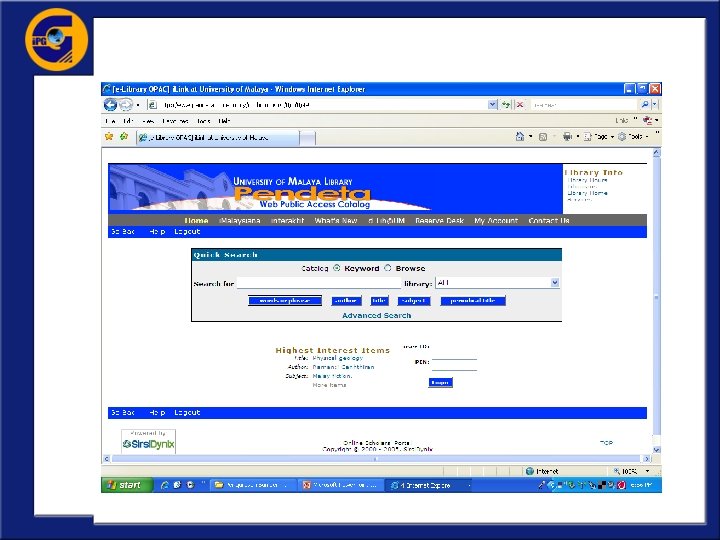Viewport: 720px width, 540px height.
Task: Open the search provider dropdown arrow
Action: 655,105
